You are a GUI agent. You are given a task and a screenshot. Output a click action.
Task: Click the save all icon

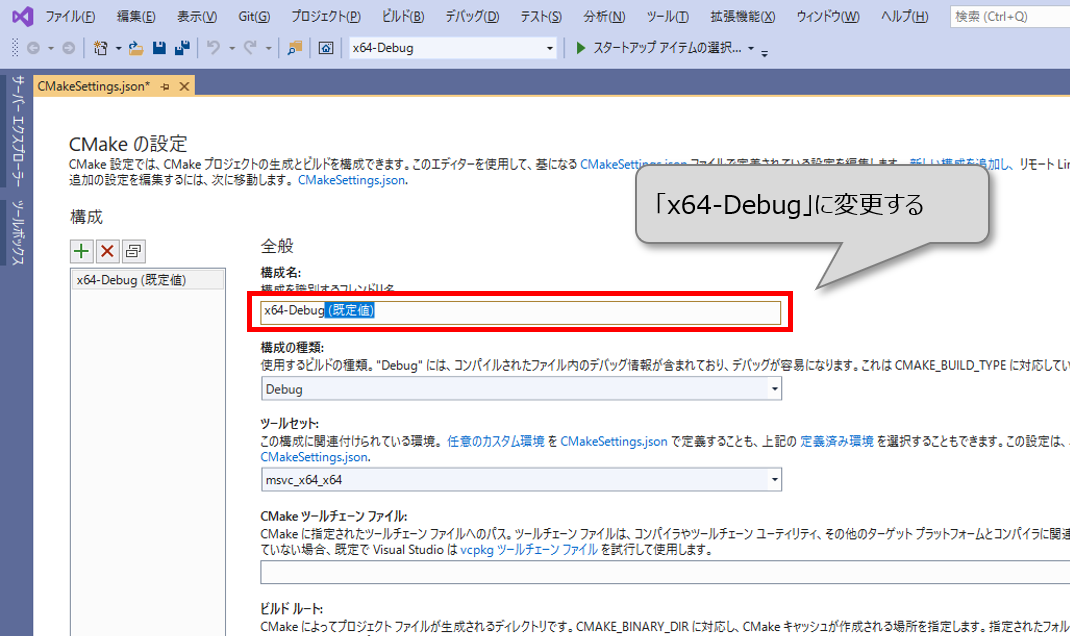click(182, 48)
